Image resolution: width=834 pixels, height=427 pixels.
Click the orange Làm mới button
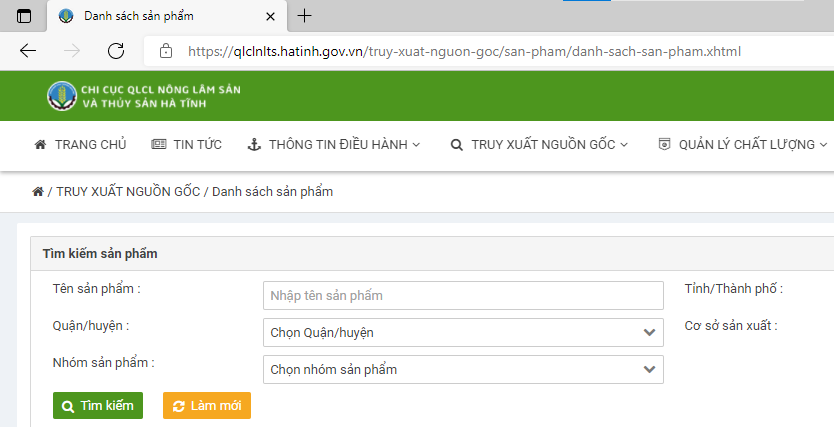click(207, 406)
